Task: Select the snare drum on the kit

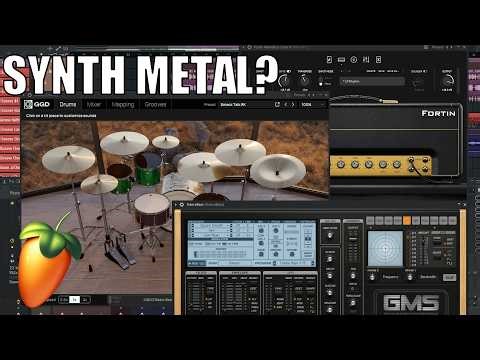Action: coord(152,209)
